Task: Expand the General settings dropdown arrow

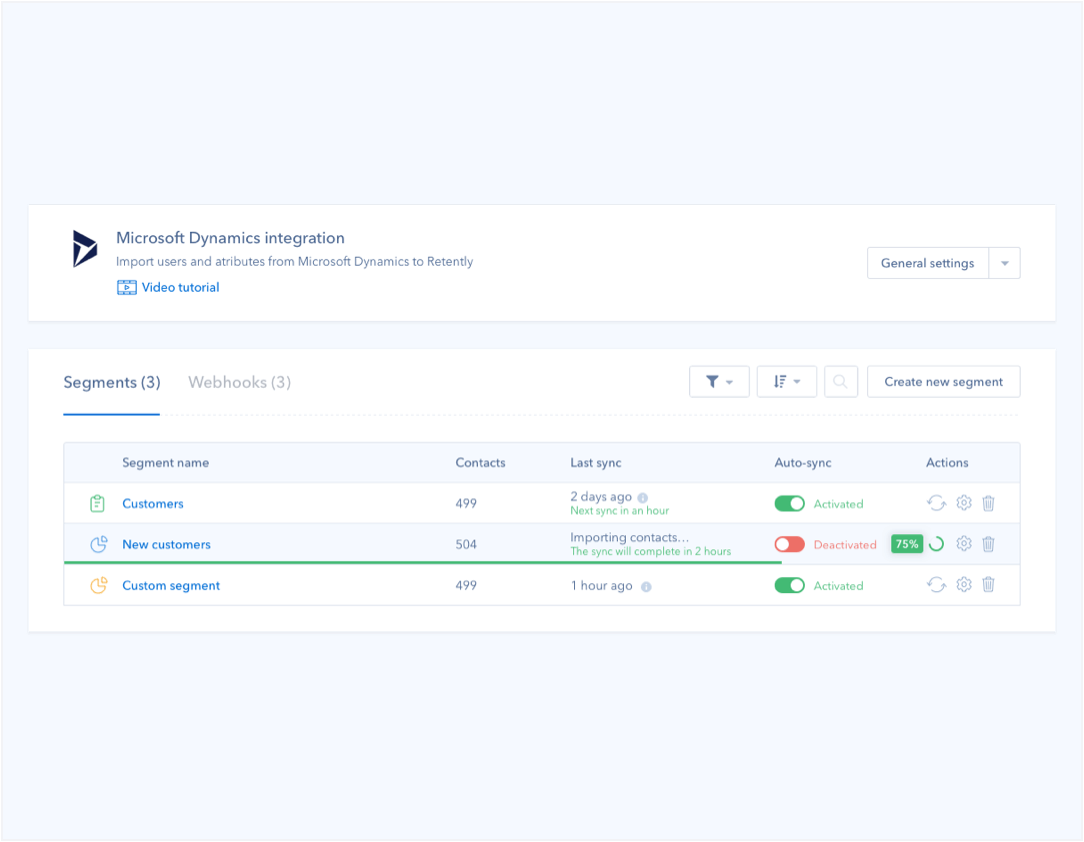Action: point(1004,263)
